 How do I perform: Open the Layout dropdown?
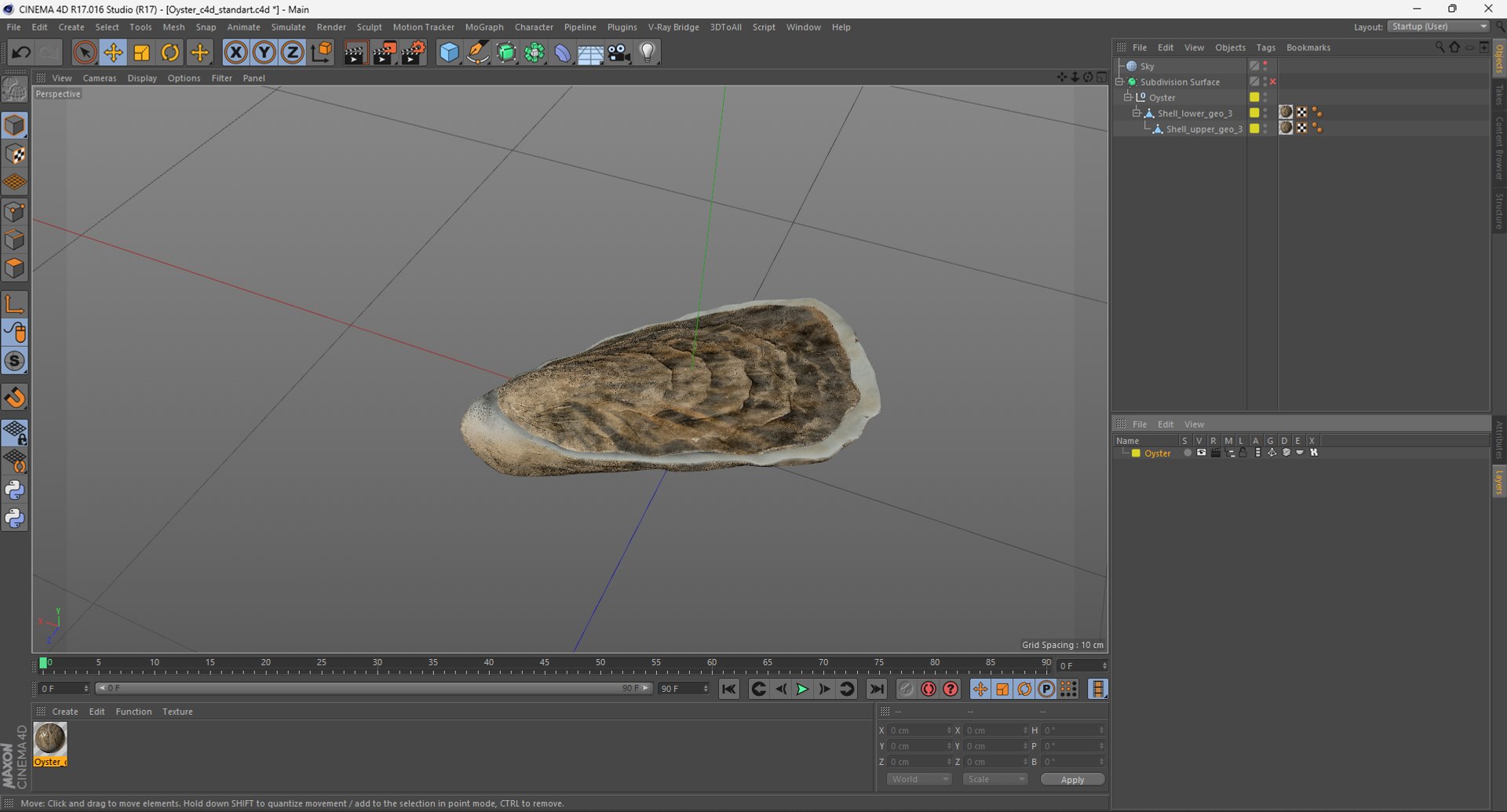(x=1439, y=27)
